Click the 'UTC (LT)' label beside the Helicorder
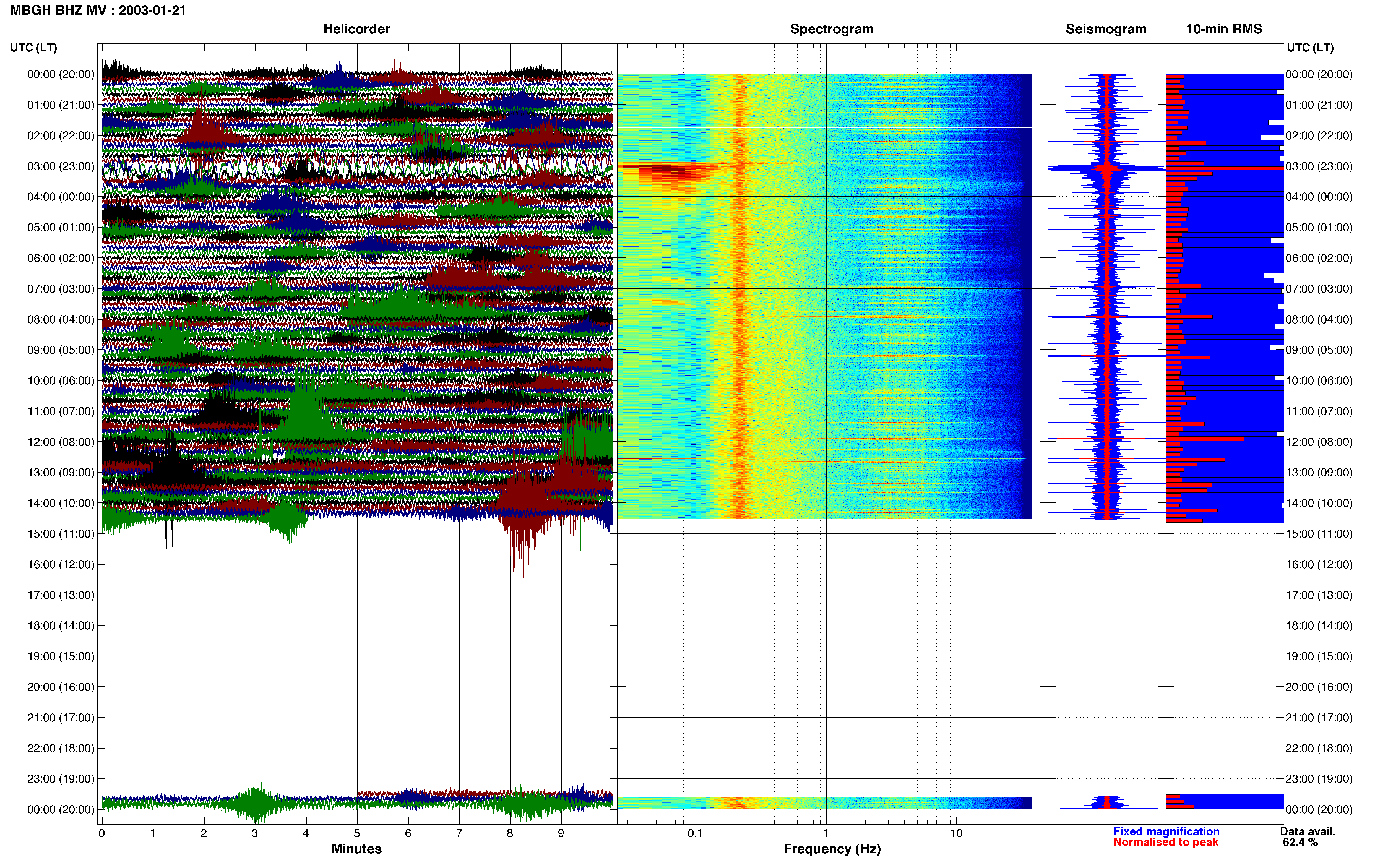 pos(33,48)
